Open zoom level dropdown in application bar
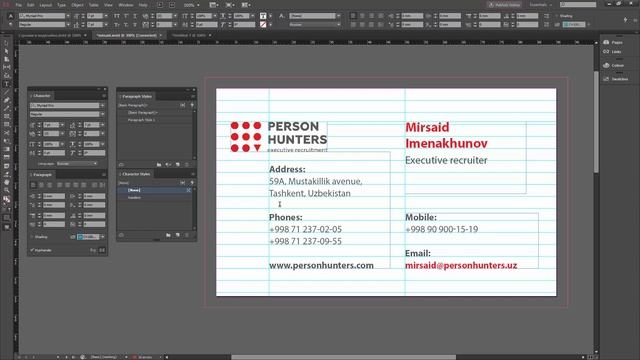 198,5
